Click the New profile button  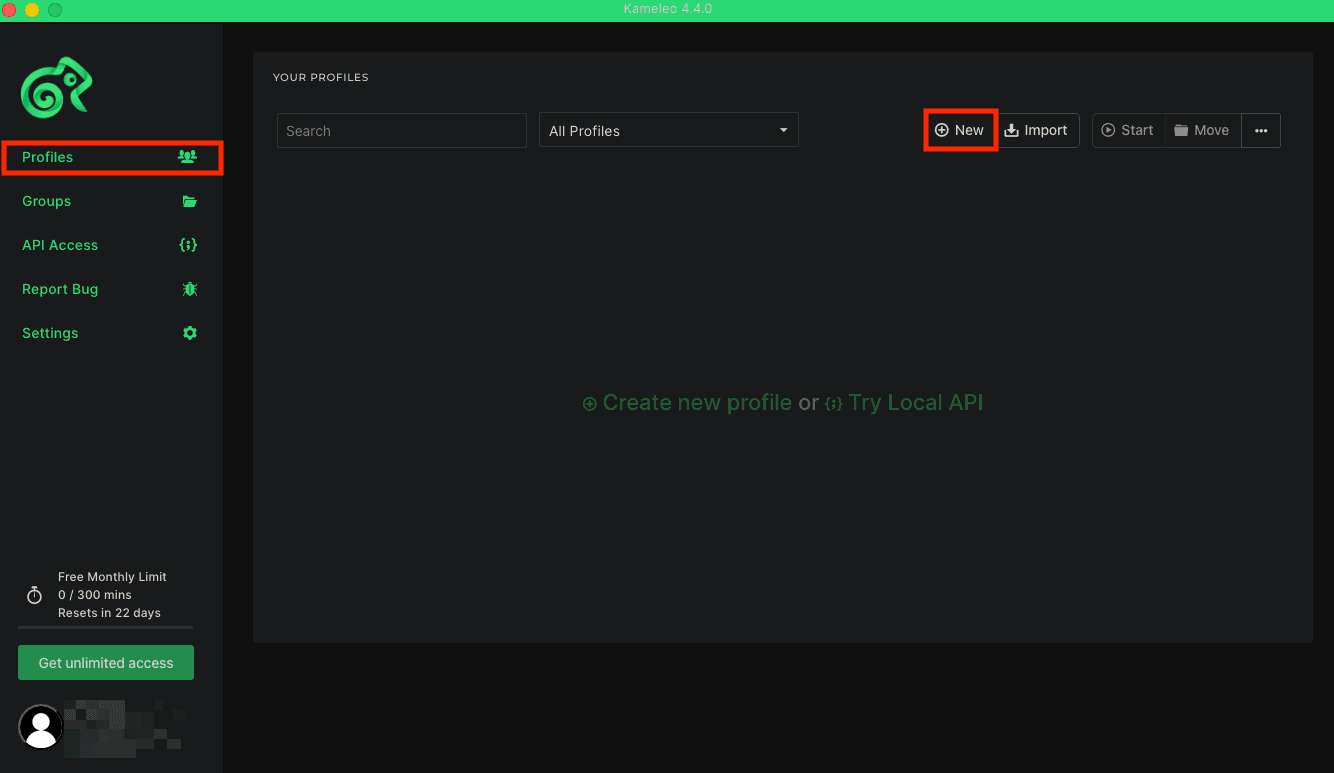pyautogui.click(x=960, y=130)
